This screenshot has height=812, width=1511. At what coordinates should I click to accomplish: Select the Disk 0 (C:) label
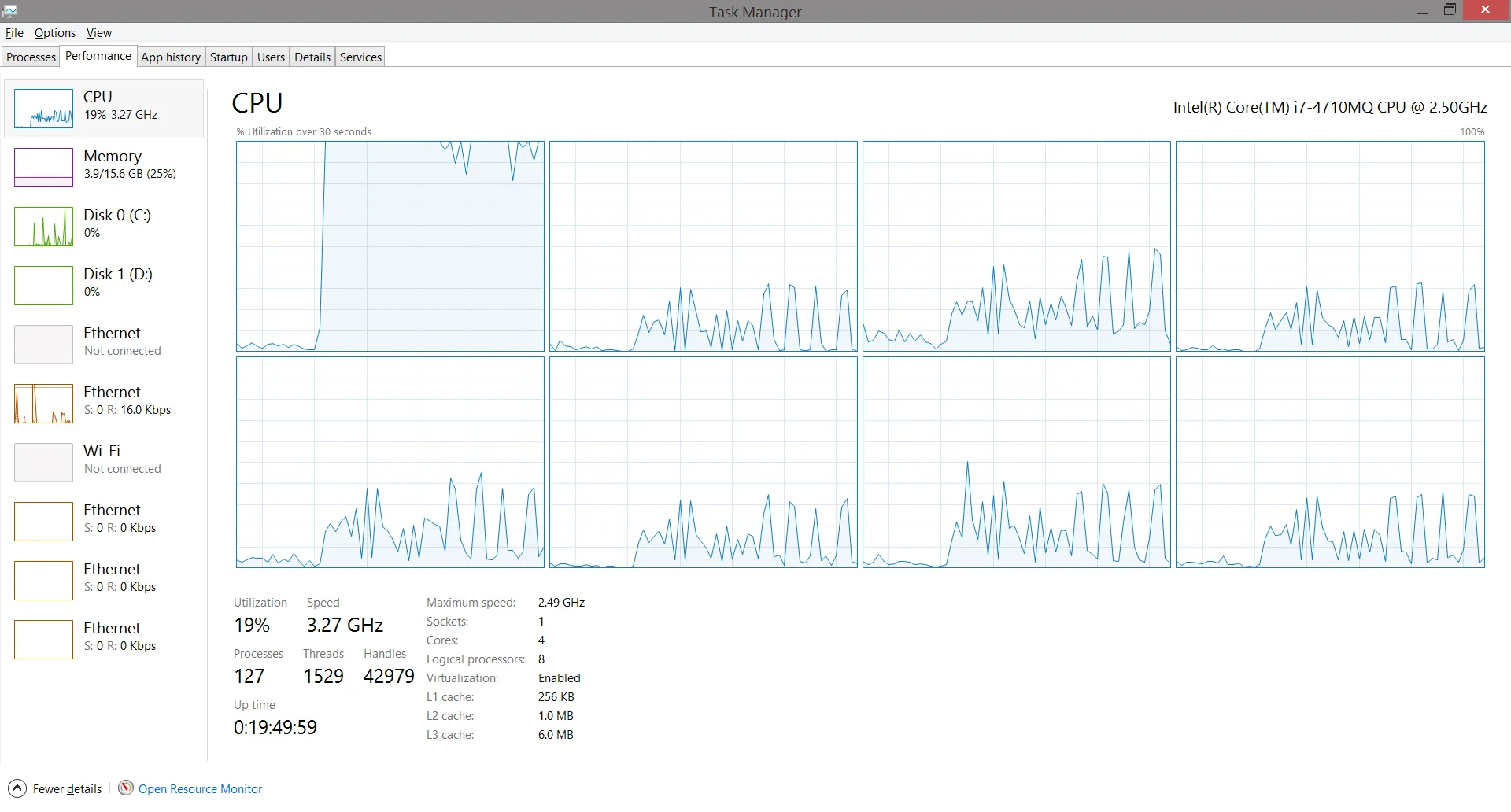[x=117, y=215]
